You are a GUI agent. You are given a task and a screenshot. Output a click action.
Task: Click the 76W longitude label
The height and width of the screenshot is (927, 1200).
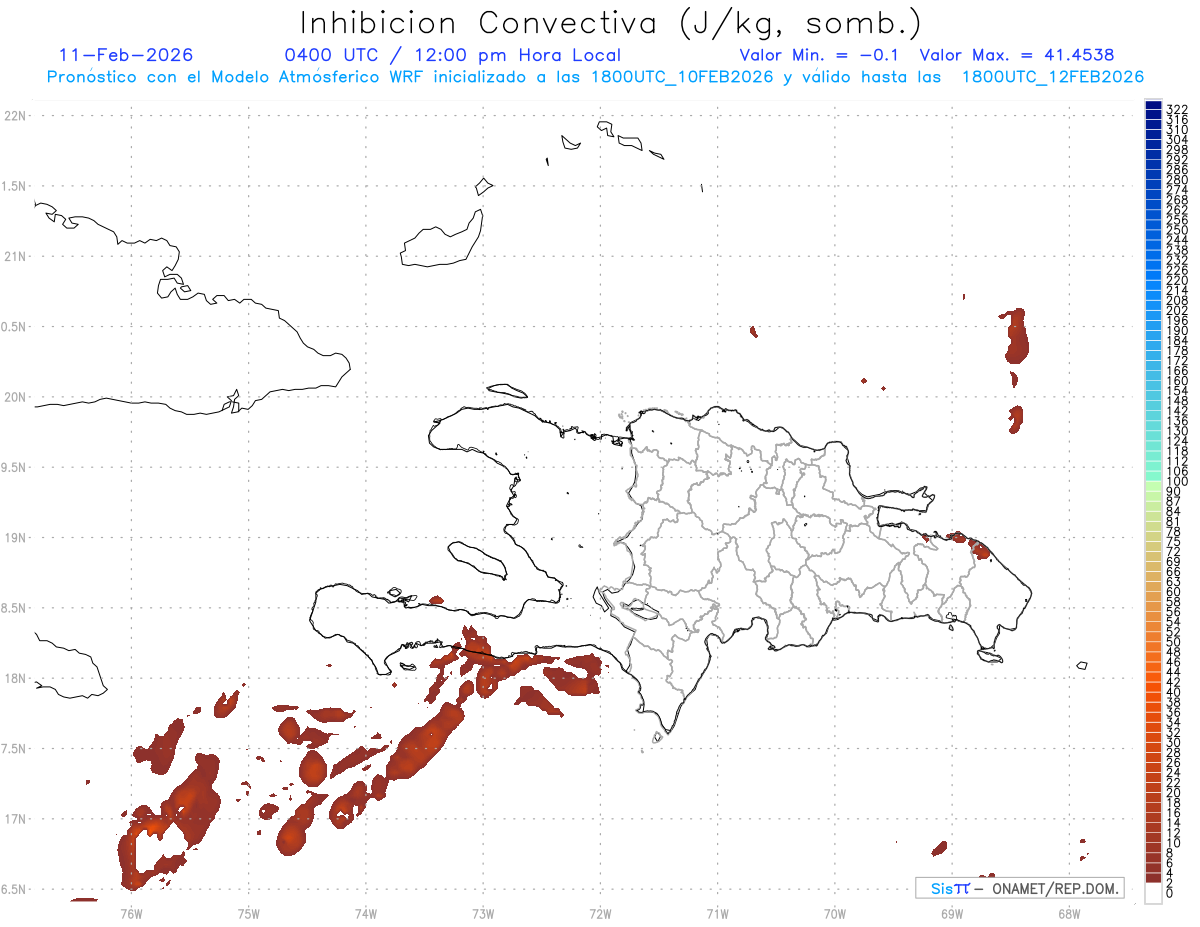coord(131,913)
